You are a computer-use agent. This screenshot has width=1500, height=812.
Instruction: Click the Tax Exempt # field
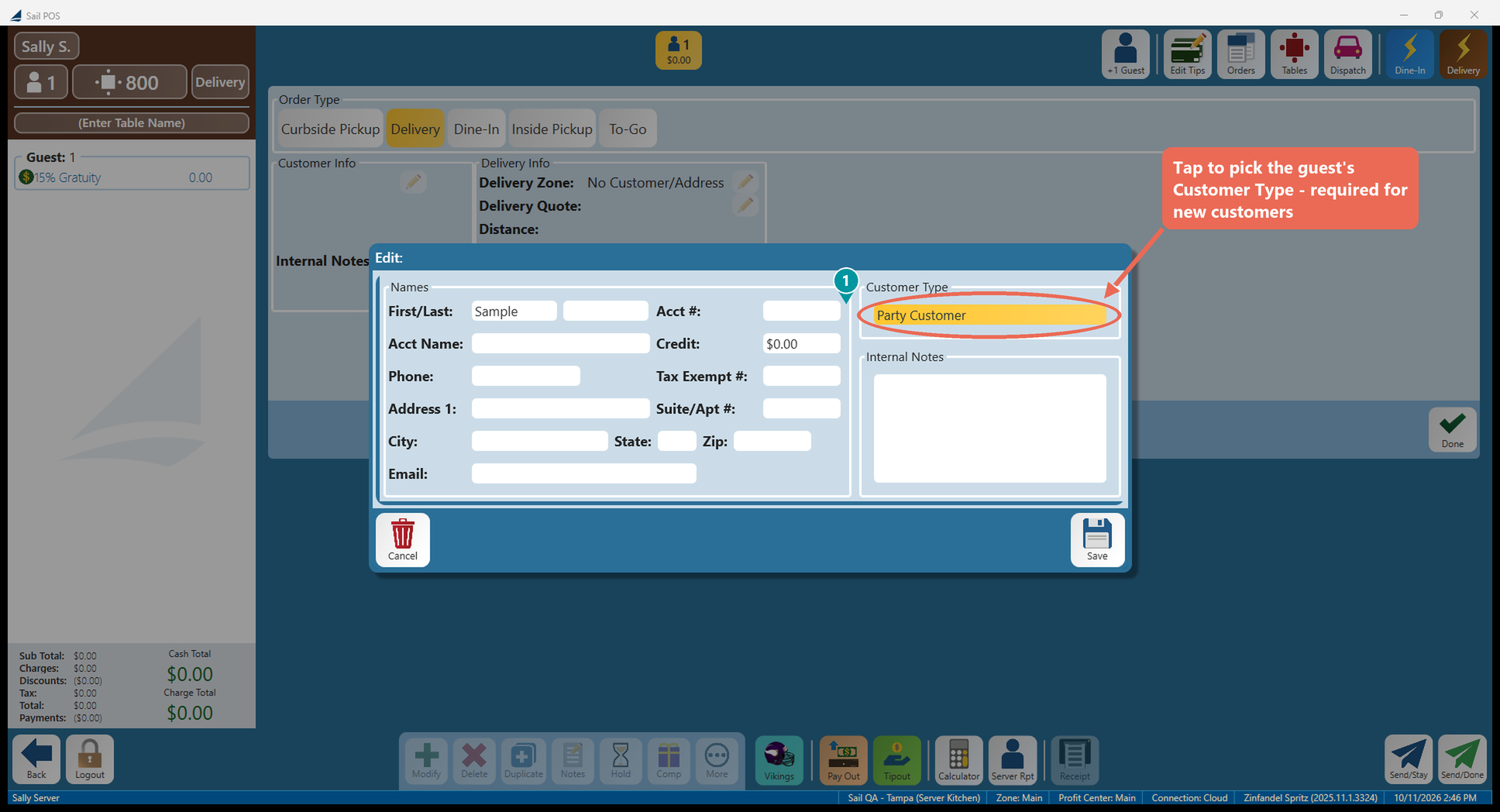801,376
